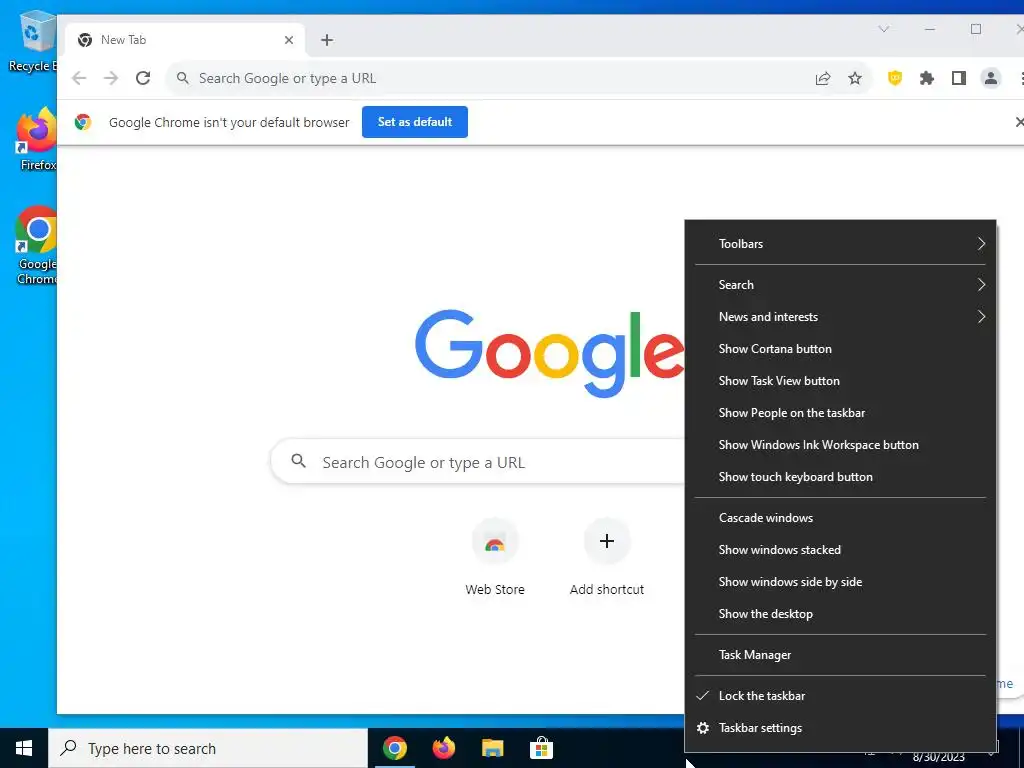Click Set as default button

click(415, 122)
